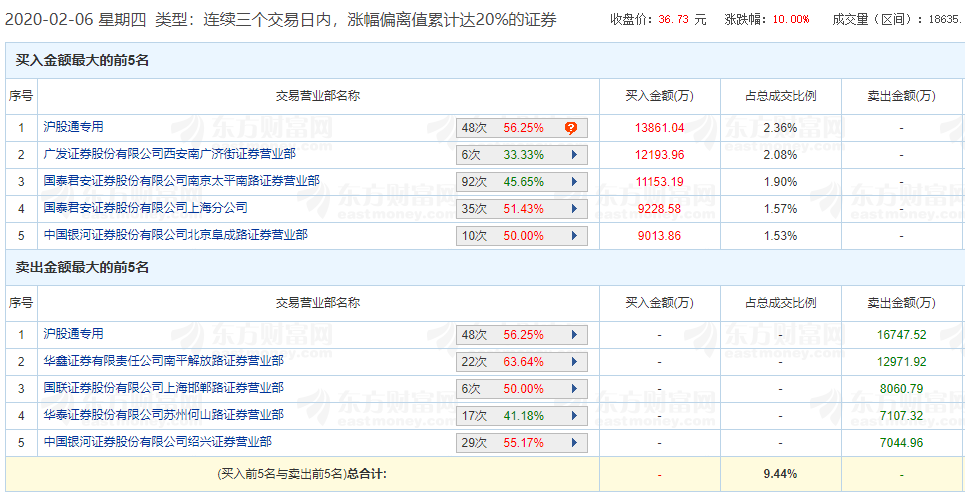Image resolution: width=965 pixels, height=495 pixels.
Task: Click the 6次 33.33% stats box
Action: tap(522, 155)
